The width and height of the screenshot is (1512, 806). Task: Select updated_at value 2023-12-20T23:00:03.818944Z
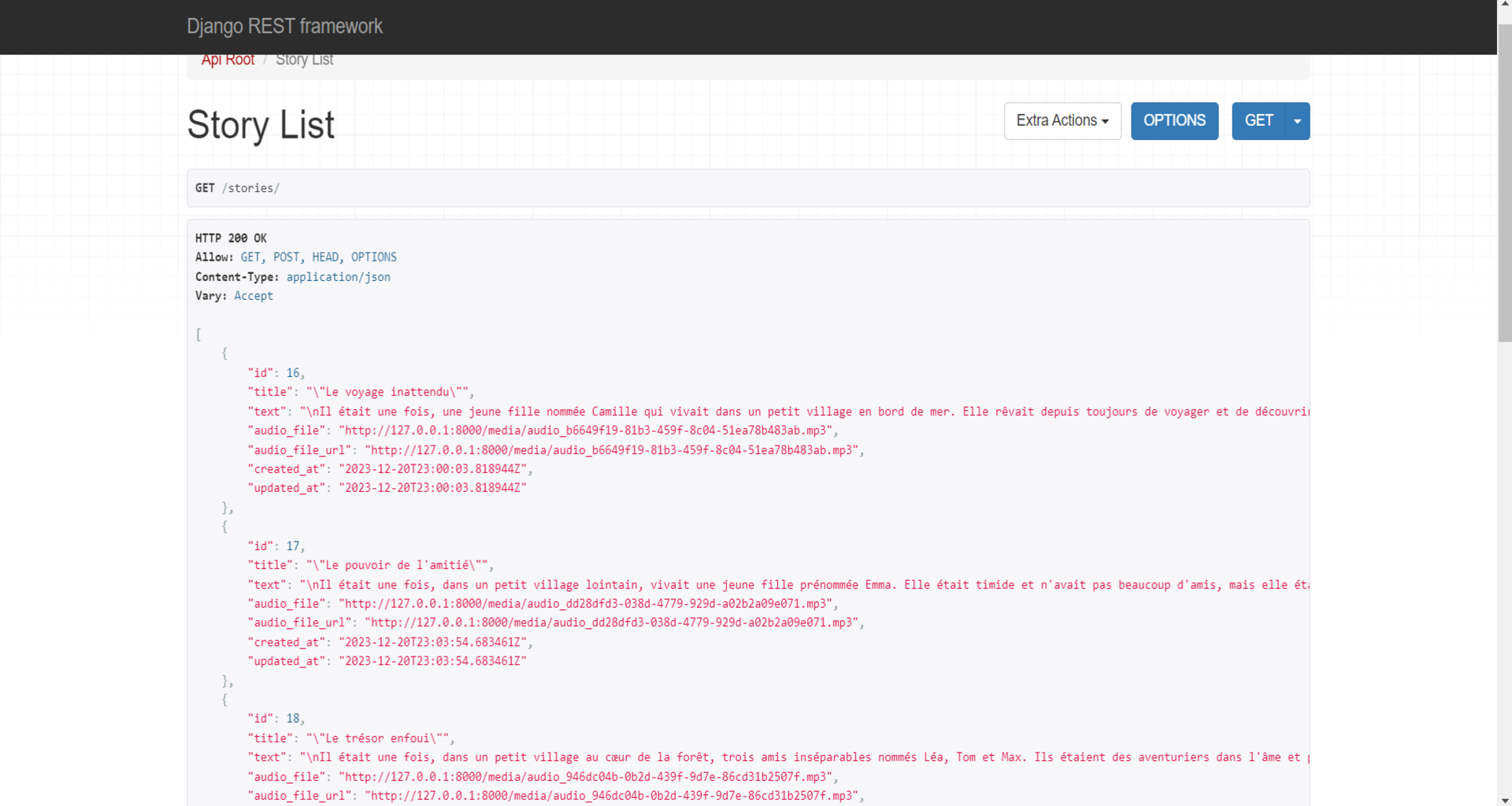433,488
